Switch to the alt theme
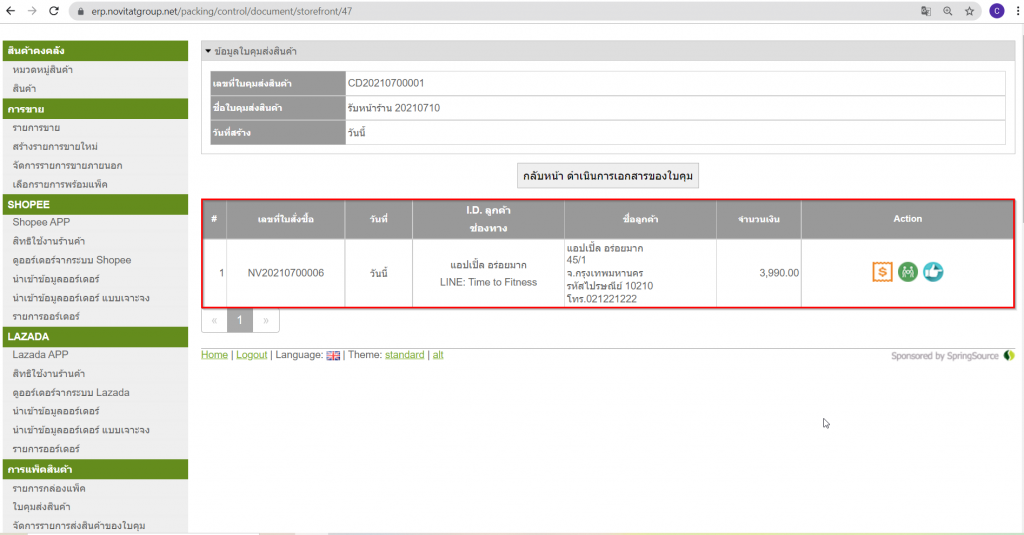 [x=438, y=355]
